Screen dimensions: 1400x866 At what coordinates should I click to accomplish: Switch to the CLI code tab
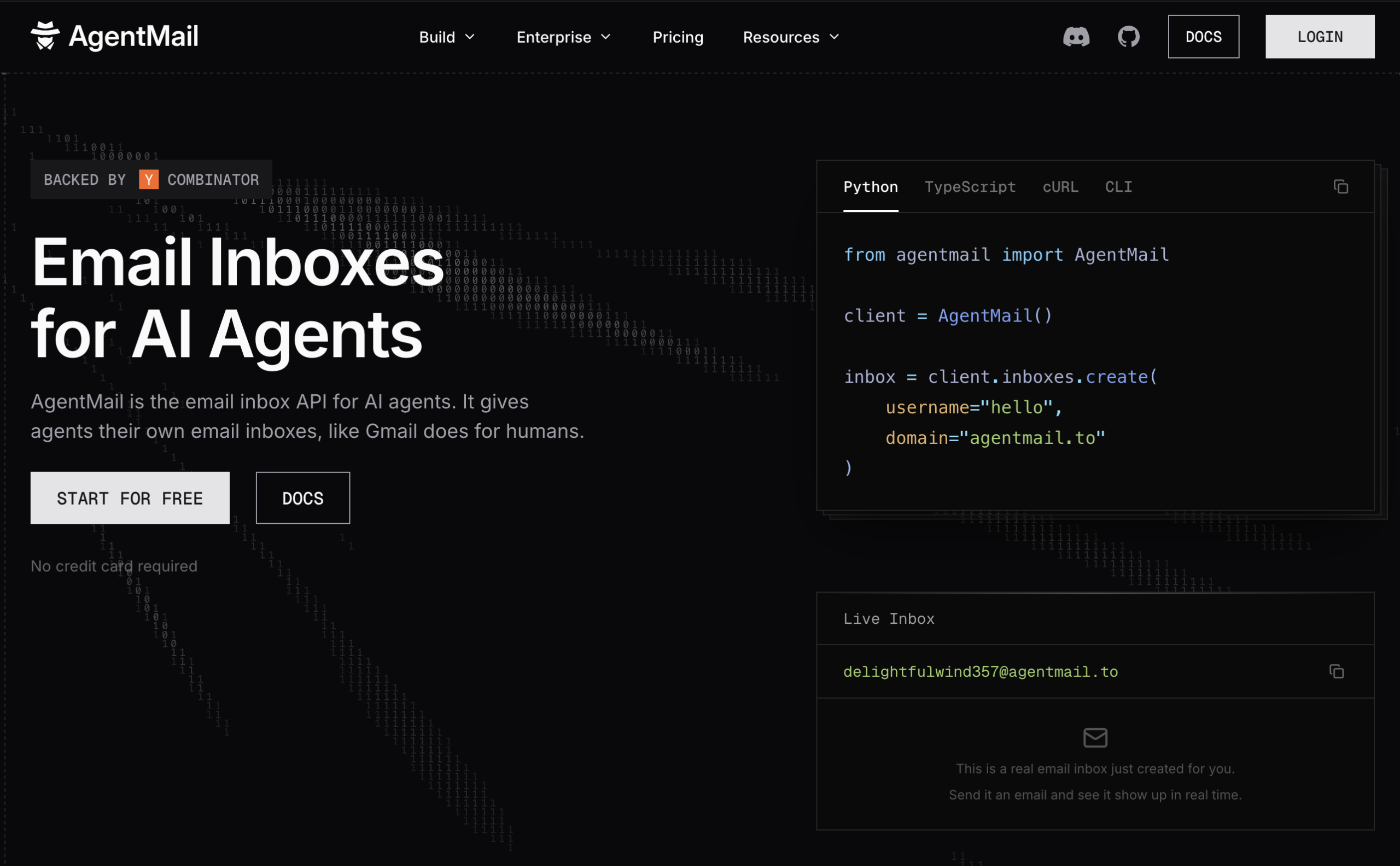(1118, 188)
